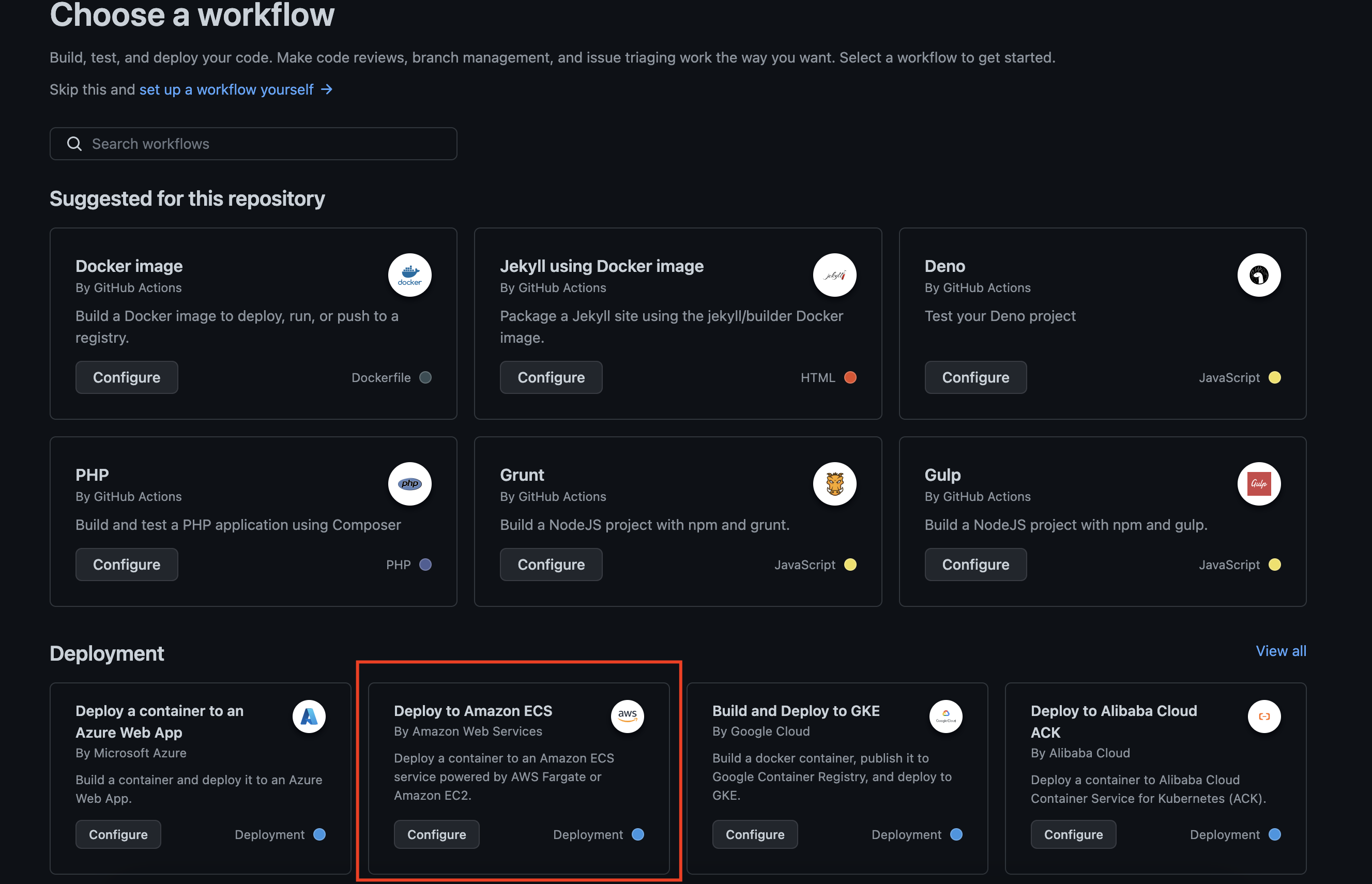1372x884 pixels.
Task: Click the PHP logo icon
Action: point(409,484)
